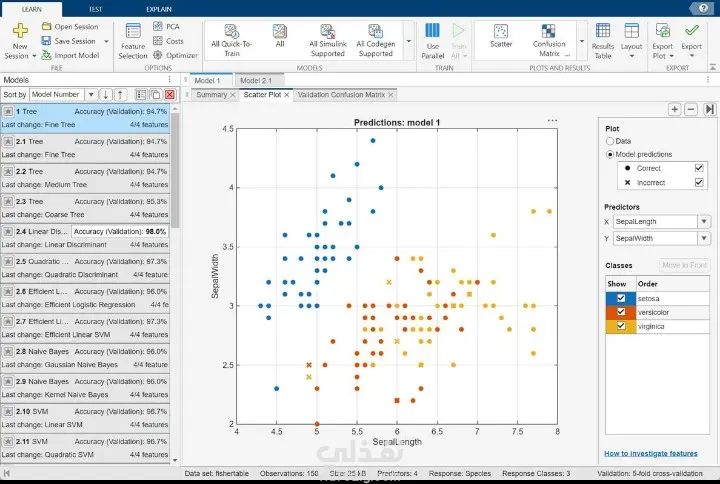Select model 2.4 Linear Discriminant

pos(85,238)
